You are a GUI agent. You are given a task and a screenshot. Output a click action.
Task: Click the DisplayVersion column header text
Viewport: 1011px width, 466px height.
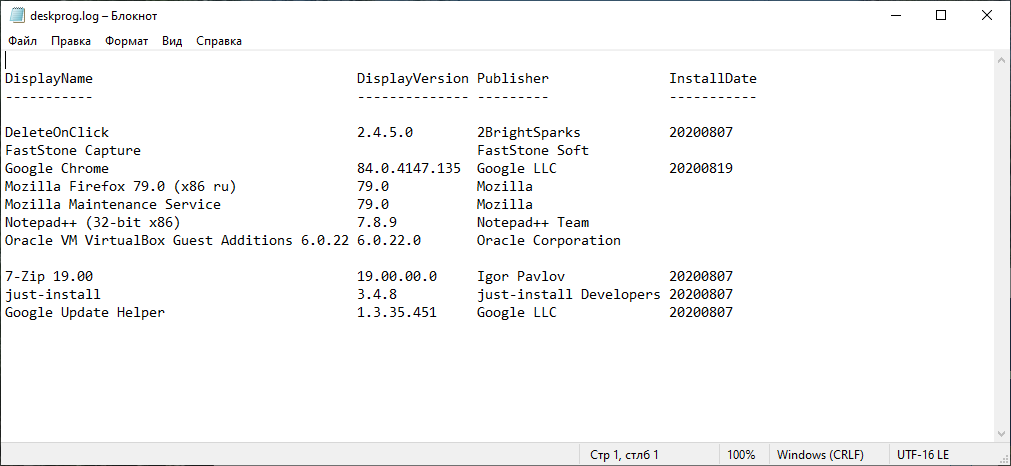(x=413, y=79)
